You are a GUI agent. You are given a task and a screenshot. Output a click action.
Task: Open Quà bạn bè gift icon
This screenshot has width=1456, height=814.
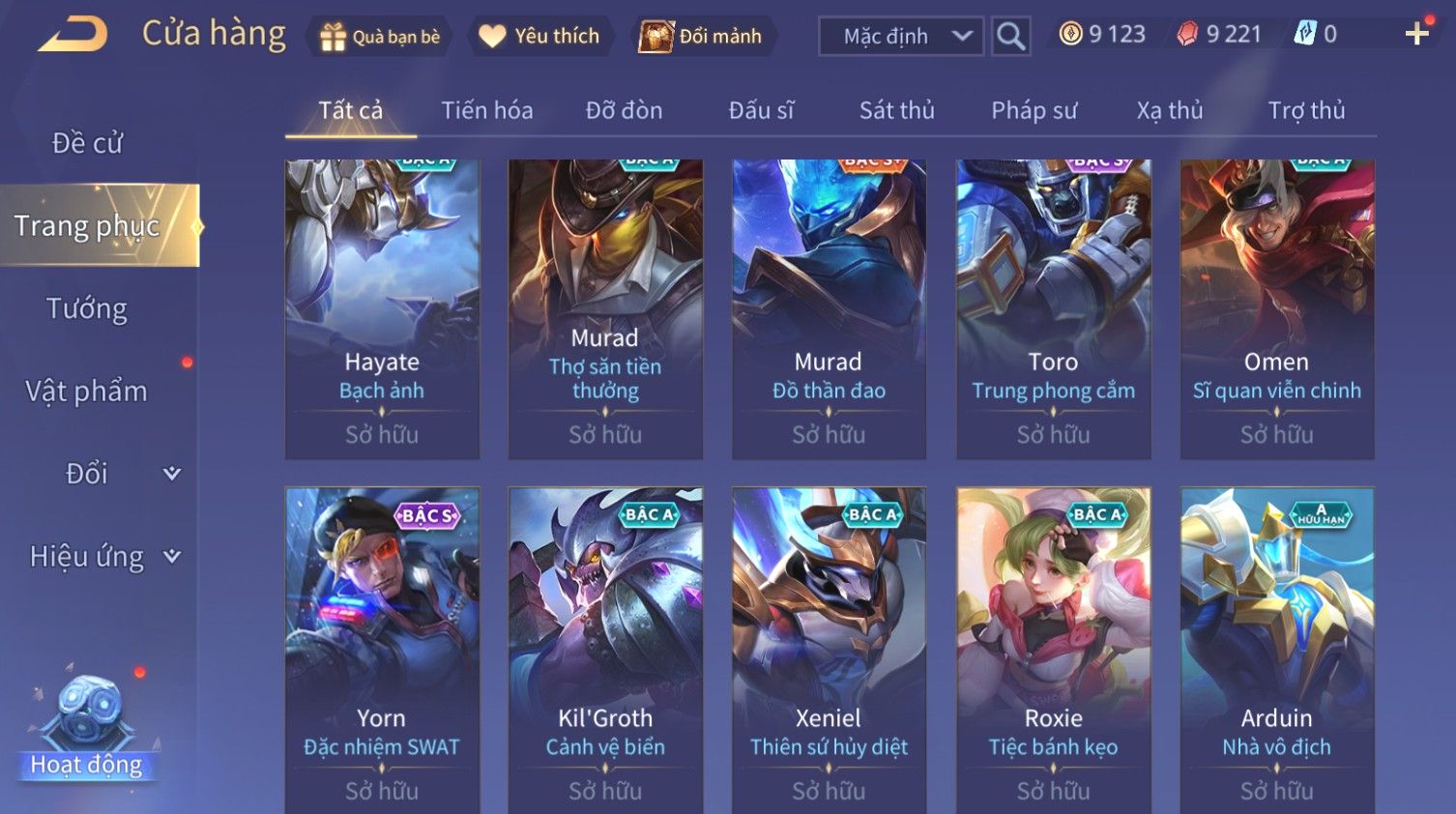[x=333, y=37]
